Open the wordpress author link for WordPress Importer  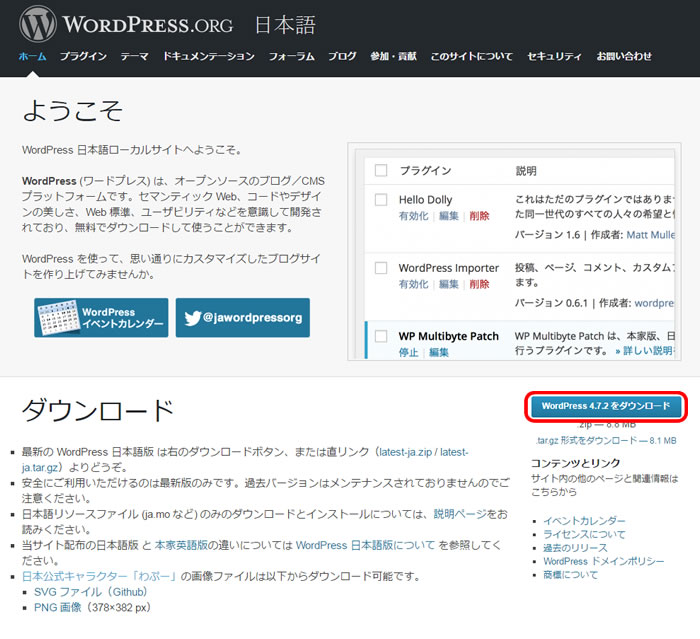(654, 303)
